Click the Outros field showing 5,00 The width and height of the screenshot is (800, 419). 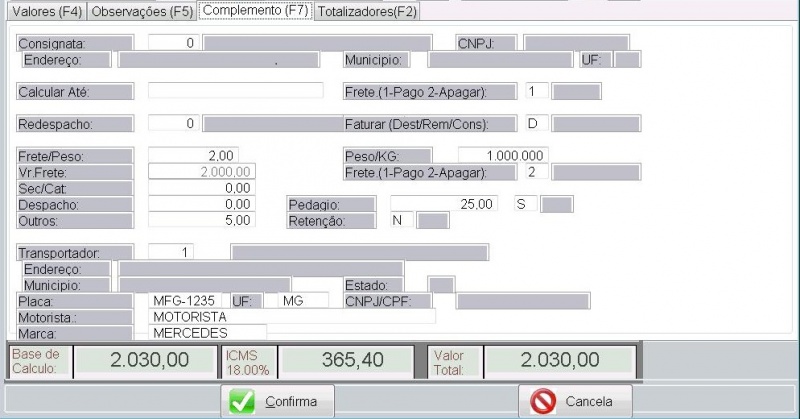click(200, 220)
